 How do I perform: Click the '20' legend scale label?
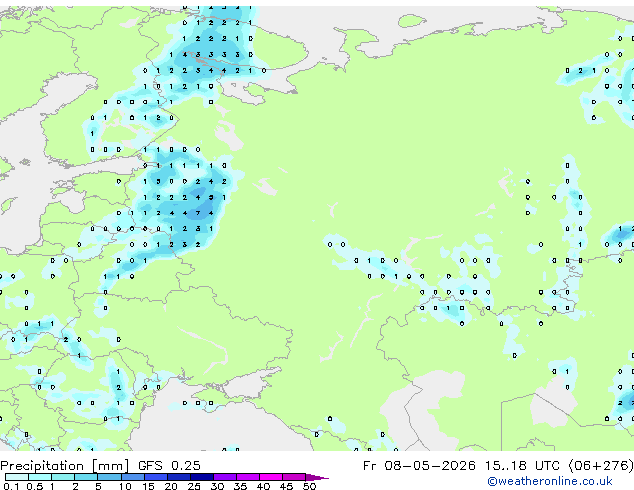point(171,486)
